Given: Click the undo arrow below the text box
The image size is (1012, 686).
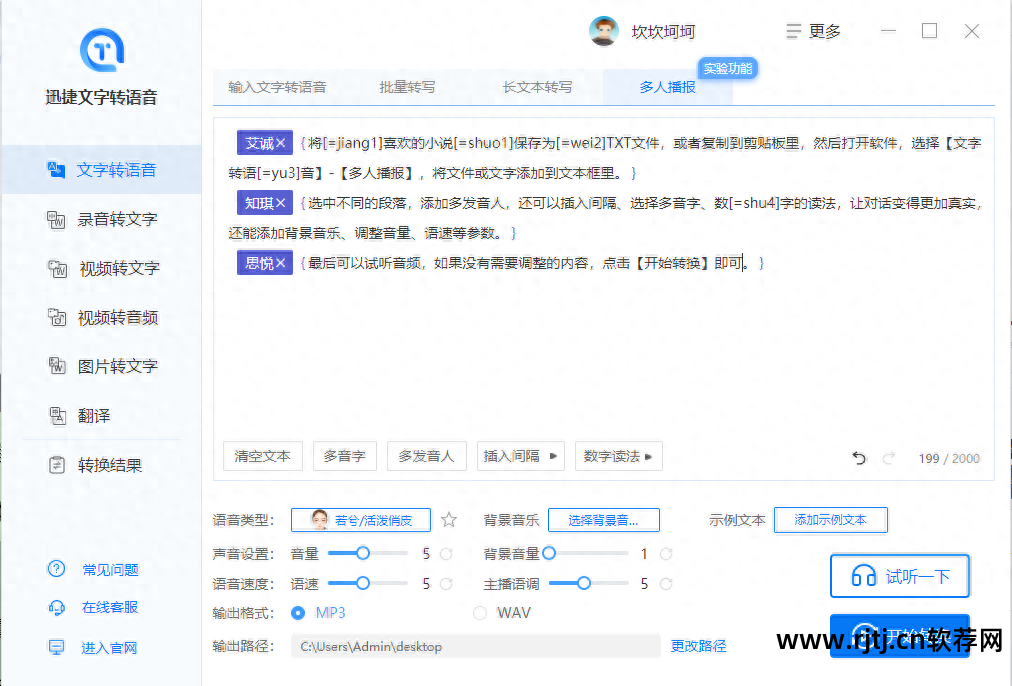Looking at the screenshot, I should coord(858,457).
